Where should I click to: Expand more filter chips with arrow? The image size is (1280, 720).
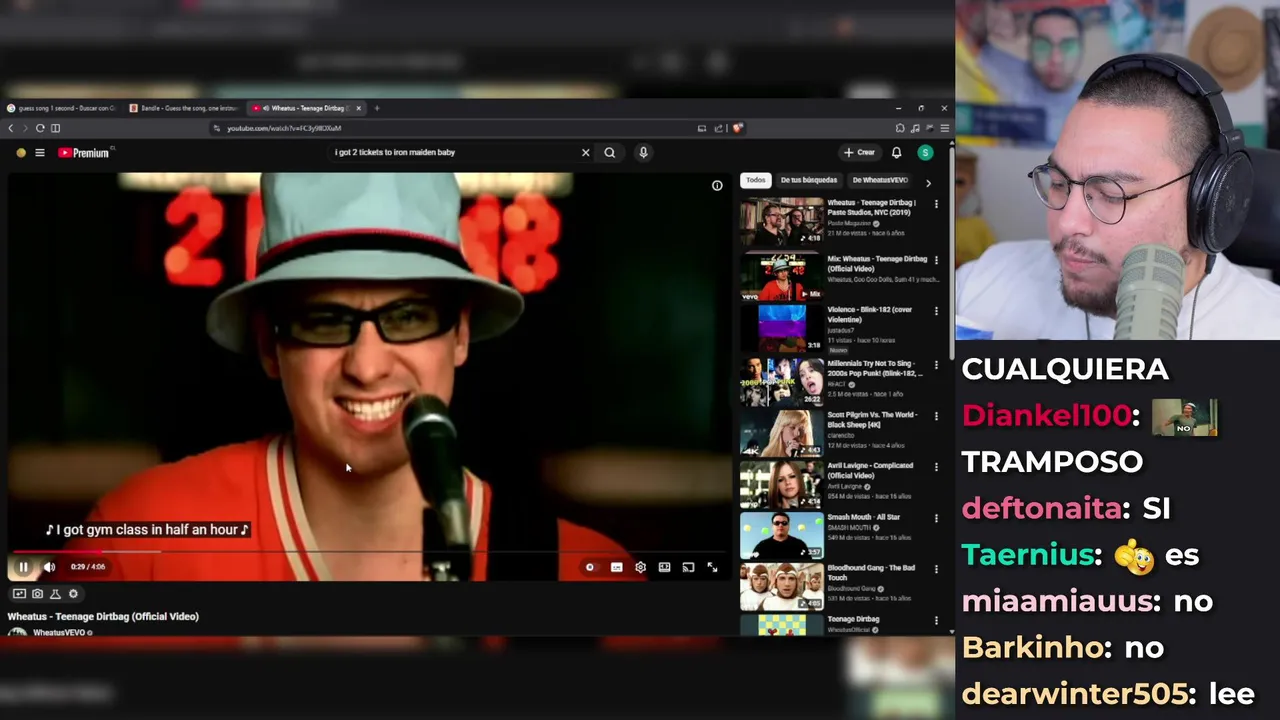[928, 183]
